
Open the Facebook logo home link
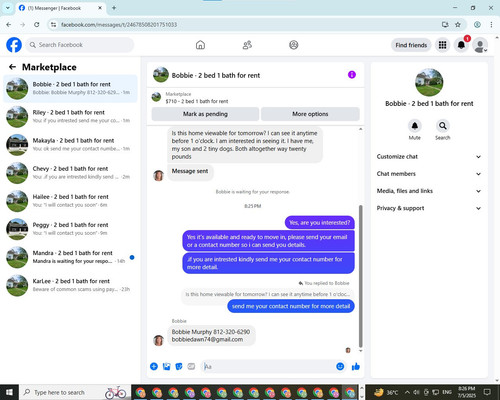(14, 45)
